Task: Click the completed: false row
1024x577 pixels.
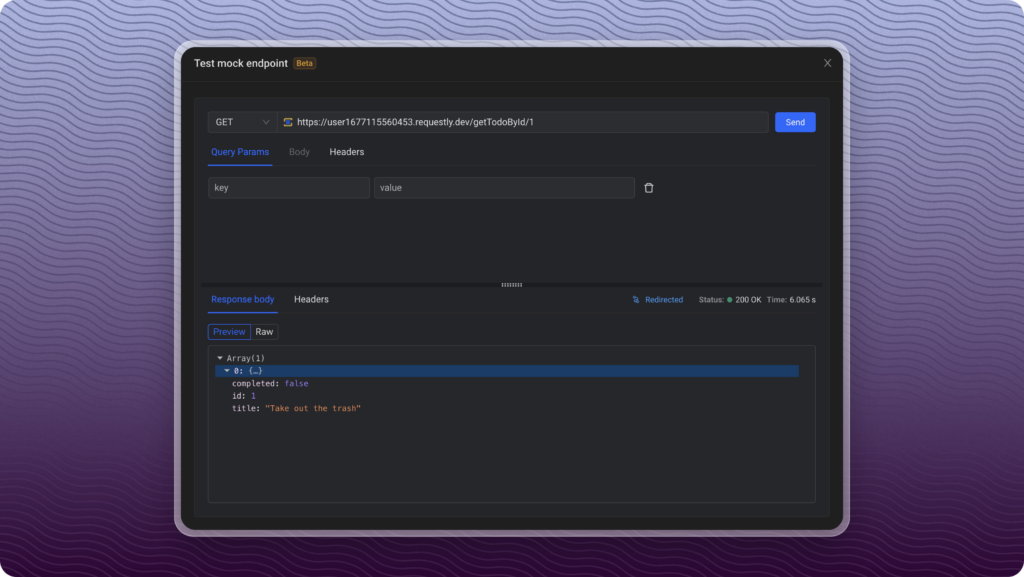Action: [x=270, y=384]
